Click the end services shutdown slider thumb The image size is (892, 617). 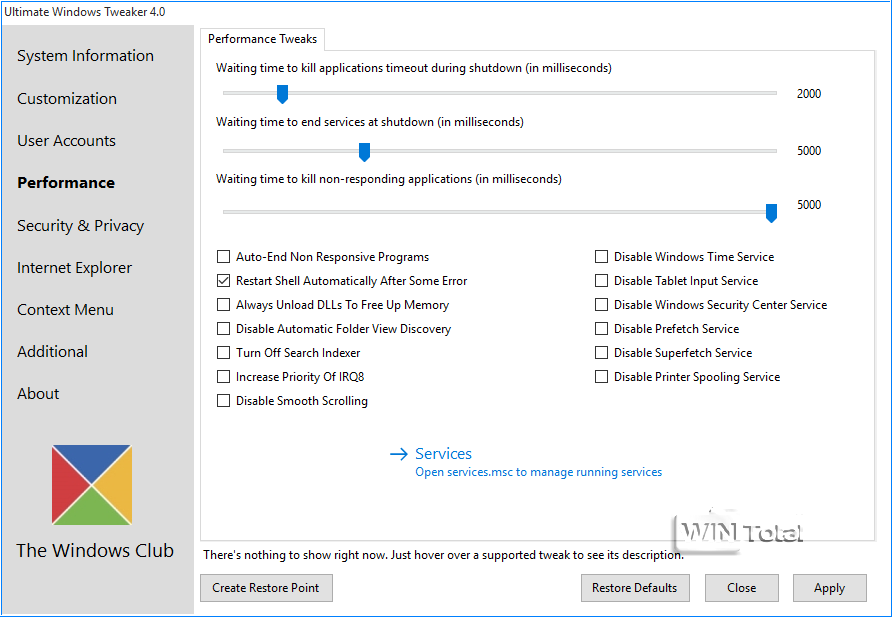pyautogui.click(x=364, y=151)
